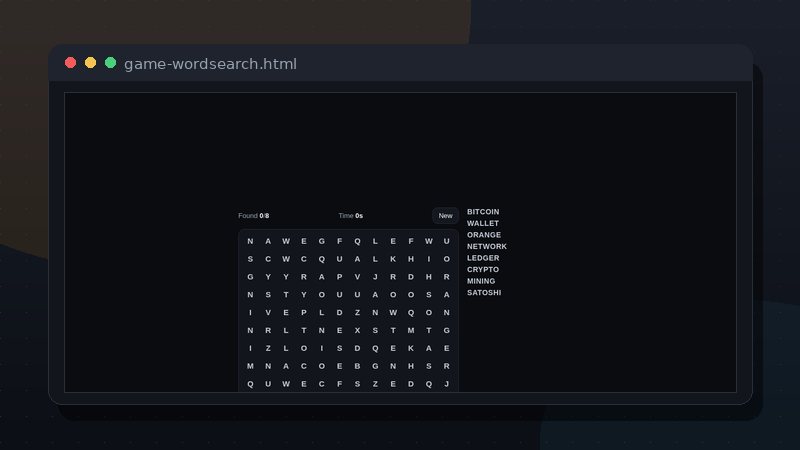
Task: Click letter G starting the GYYRAP row
Action: click(250, 277)
